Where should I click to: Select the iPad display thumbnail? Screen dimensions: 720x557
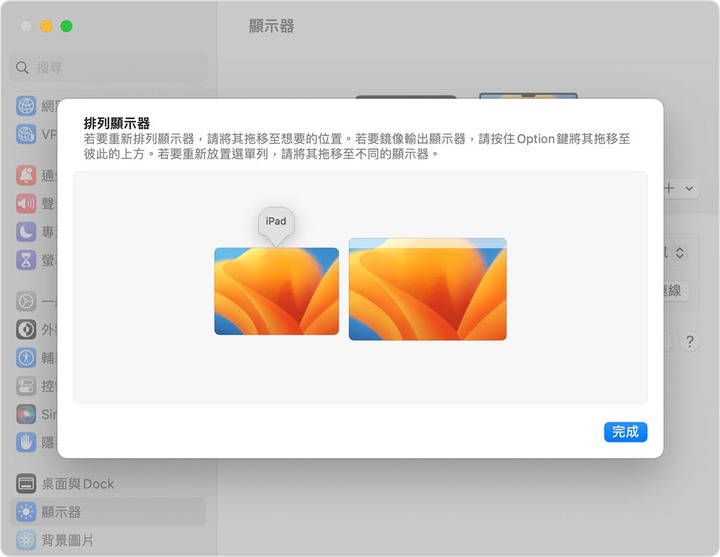(276, 291)
